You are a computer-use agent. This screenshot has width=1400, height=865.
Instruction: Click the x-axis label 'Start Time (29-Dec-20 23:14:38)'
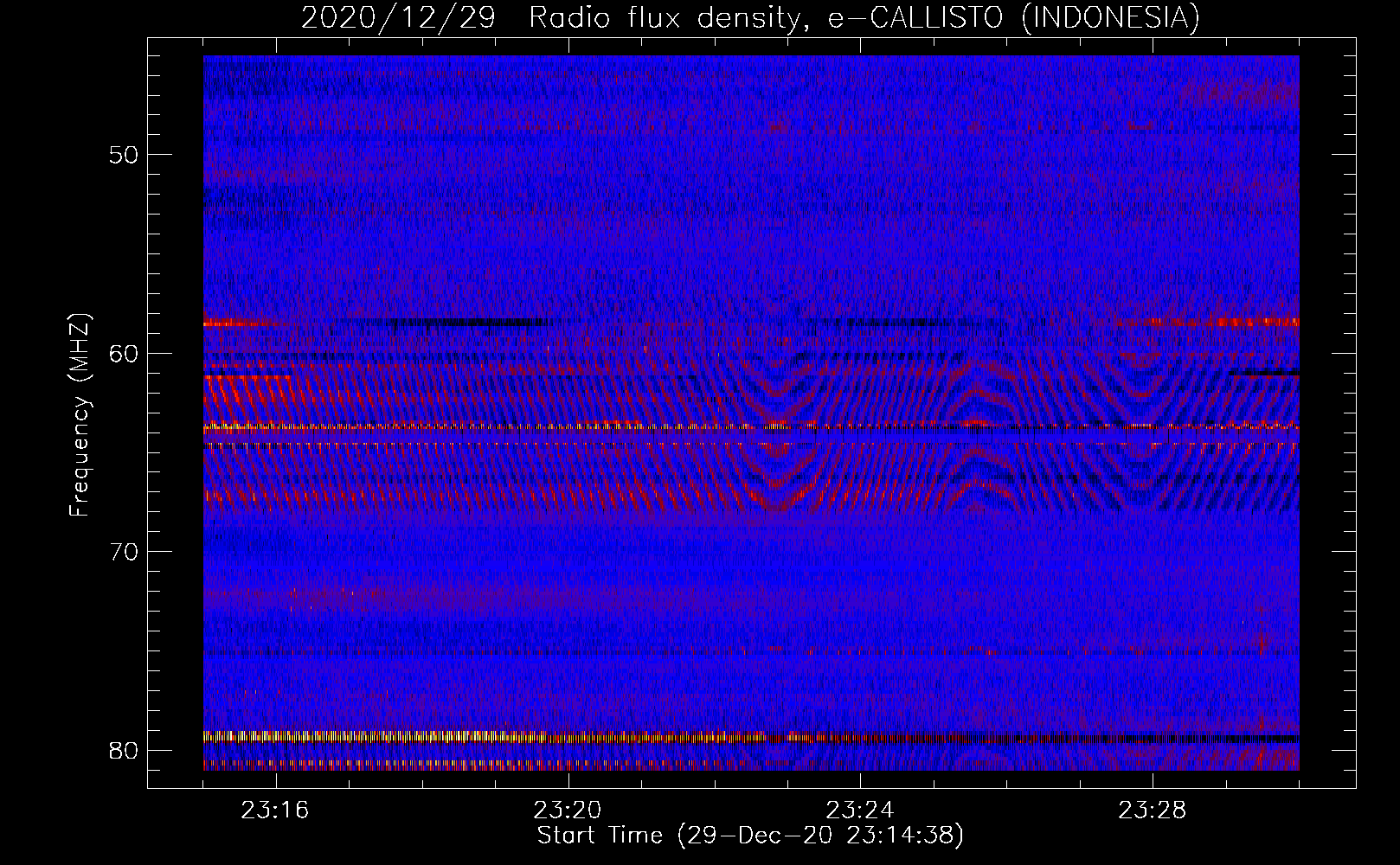tap(750, 836)
